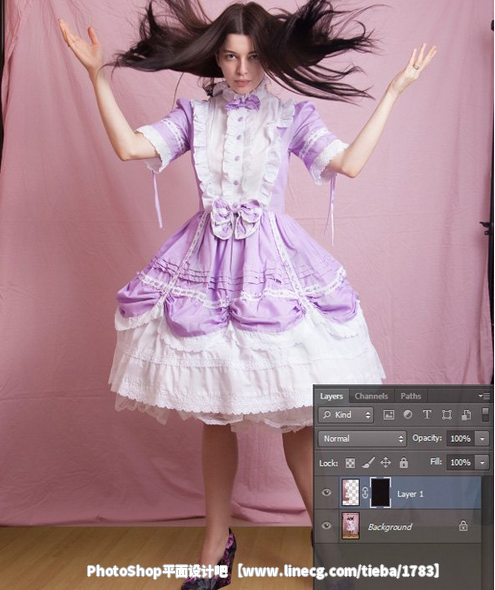Select the black layer mask thumbnail
Viewport: 495px width, 590px height.
[x=381, y=493]
